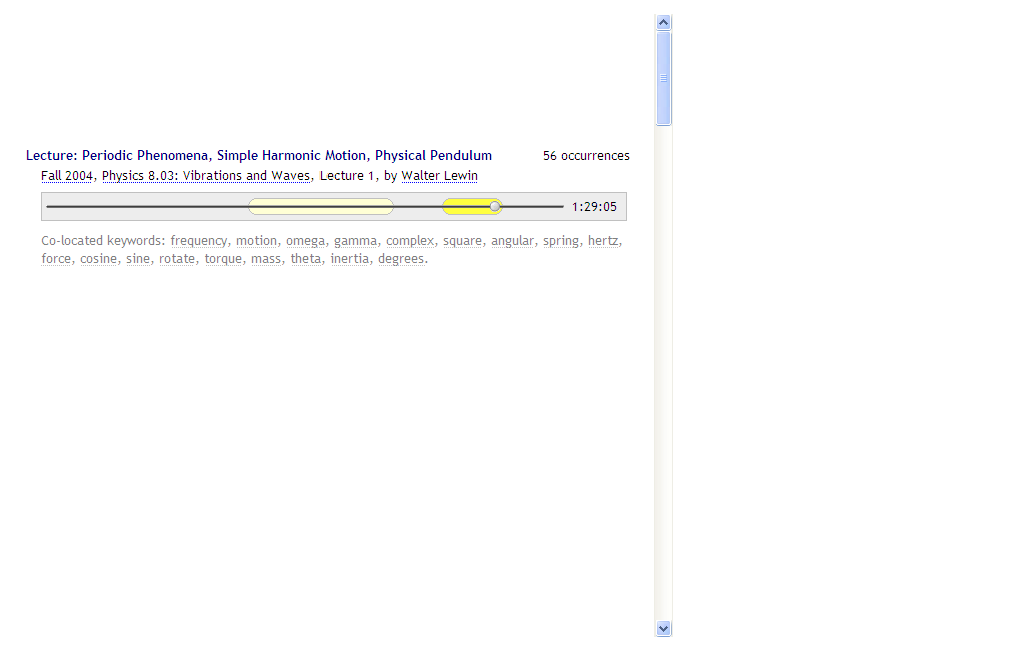The image size is (1024, 650).
Task: Open the 'angular' keyword
Action: pyautogui.click(x=513, y=241)
